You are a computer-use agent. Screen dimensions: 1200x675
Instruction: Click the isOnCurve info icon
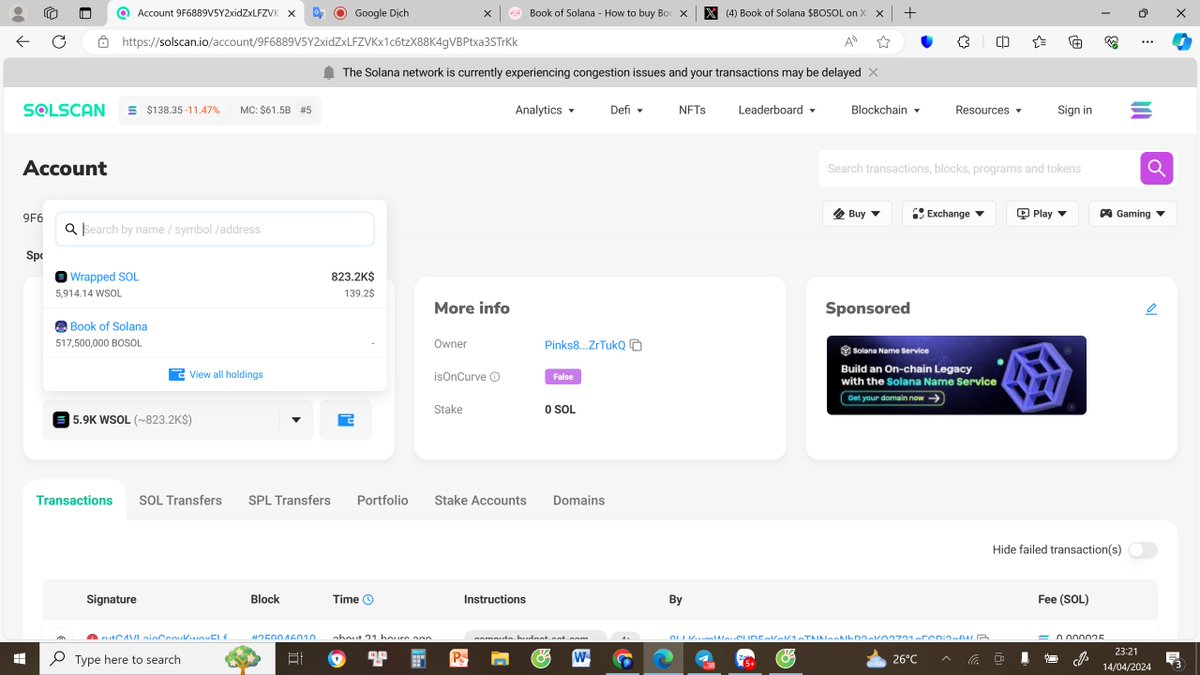point(495,377)
